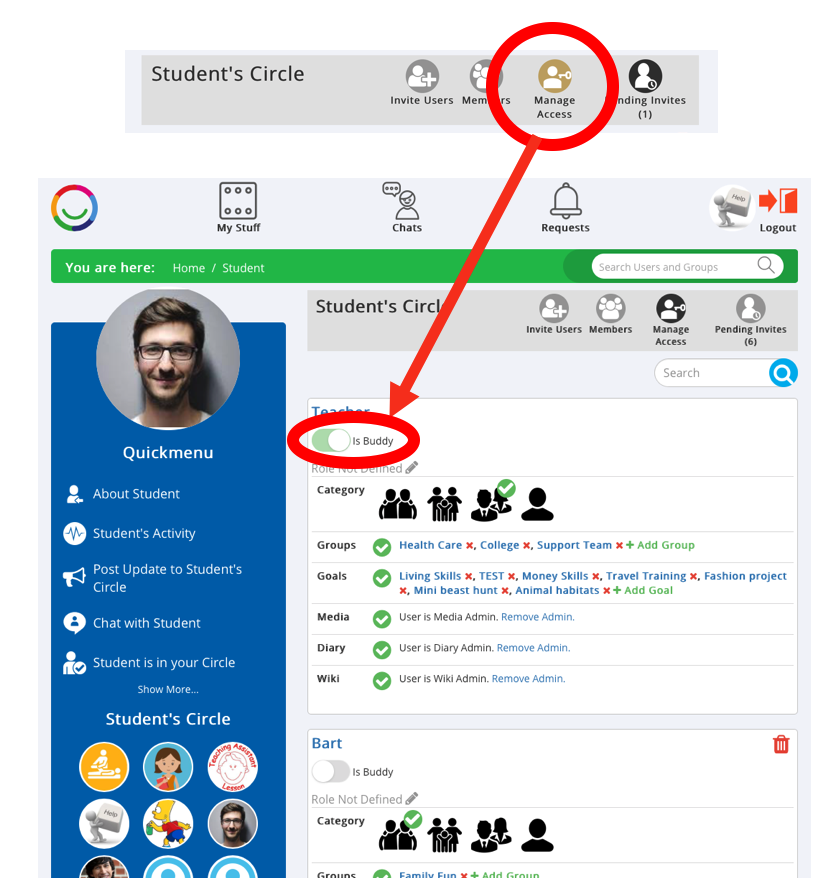Click Add Goal
This screenshot has width=827, height=878.
click(x=643, y=590)
